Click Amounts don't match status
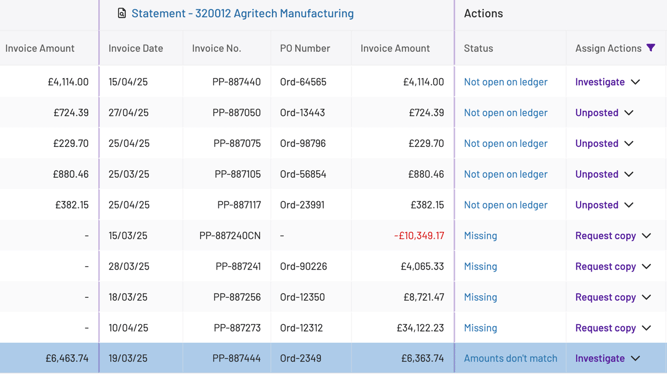The height and width of the screenshot is (375, 667). coord(510,358)
